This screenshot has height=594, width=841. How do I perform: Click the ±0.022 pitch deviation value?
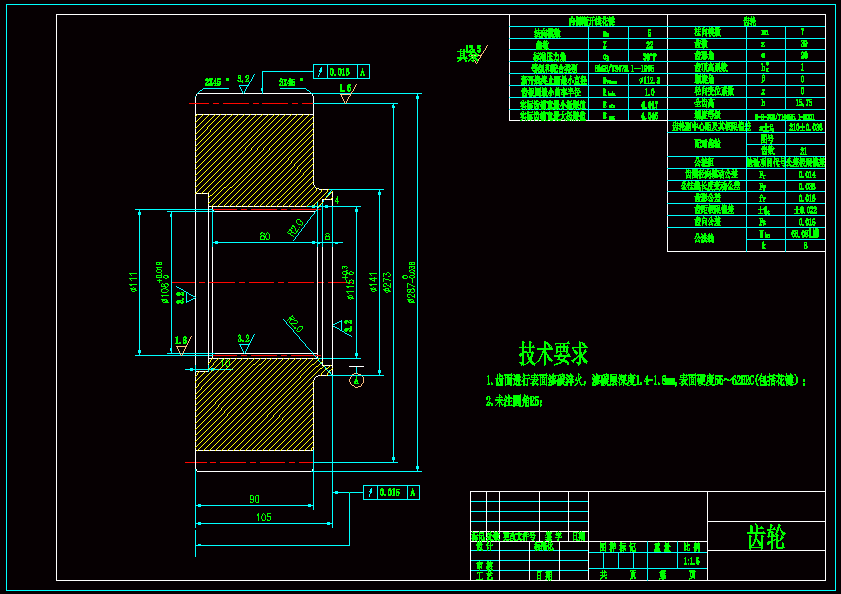[x=805, y=210]
